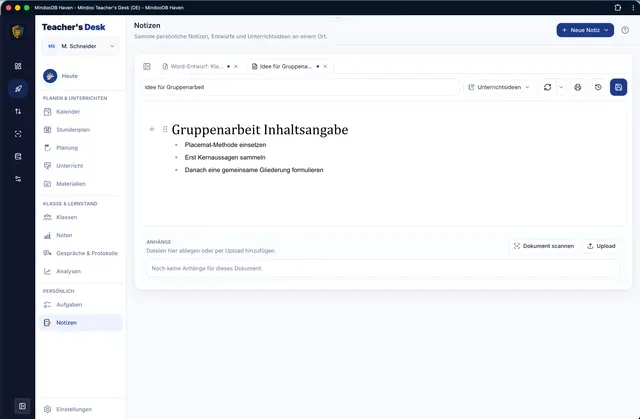Close the Word-Entwurf tab

pos(236,66)
